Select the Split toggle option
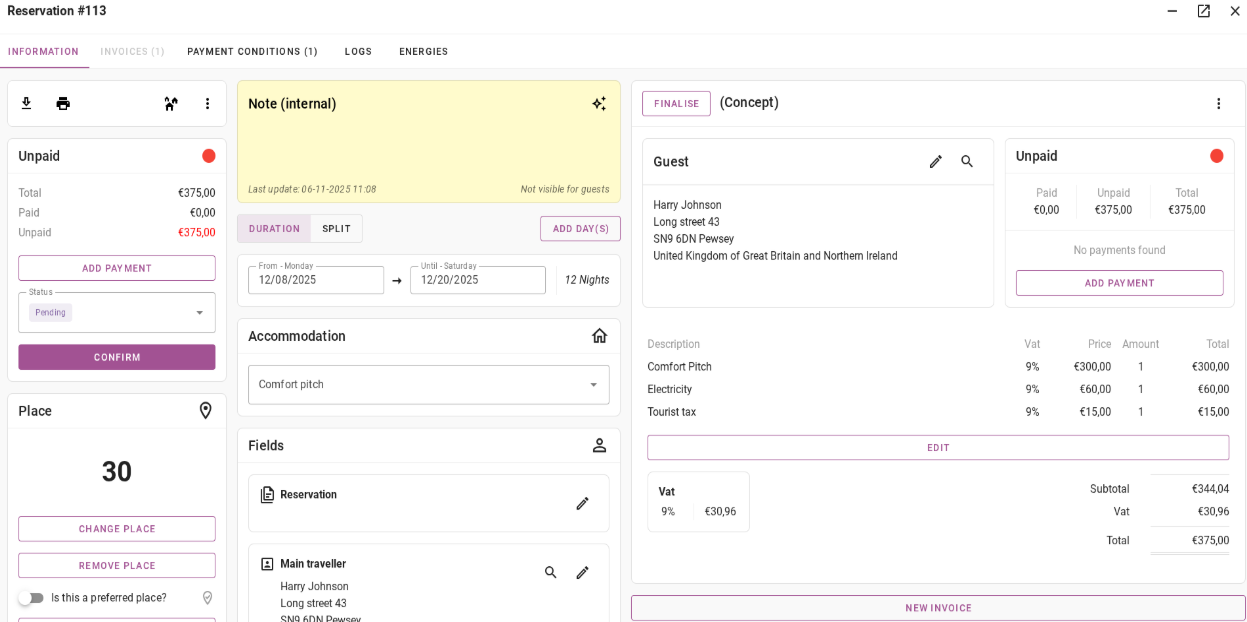This screenshot has width=1247, height=622. point(336,229)
